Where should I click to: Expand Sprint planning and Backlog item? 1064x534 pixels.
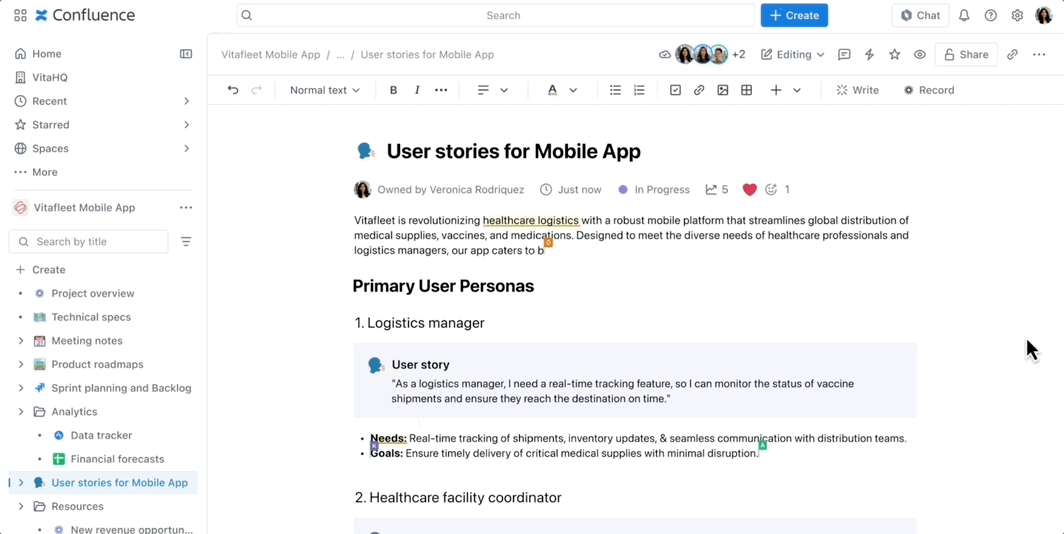coord(21,388)
